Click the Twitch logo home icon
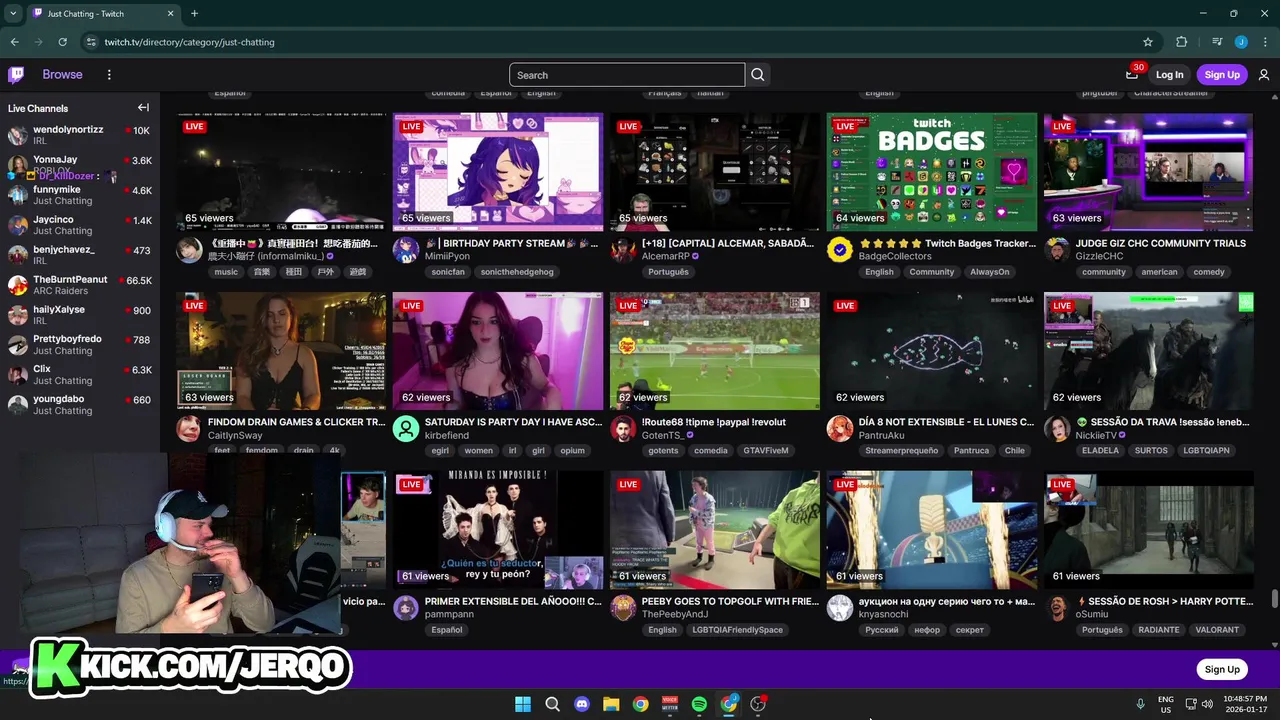 [x=16, y=75]
